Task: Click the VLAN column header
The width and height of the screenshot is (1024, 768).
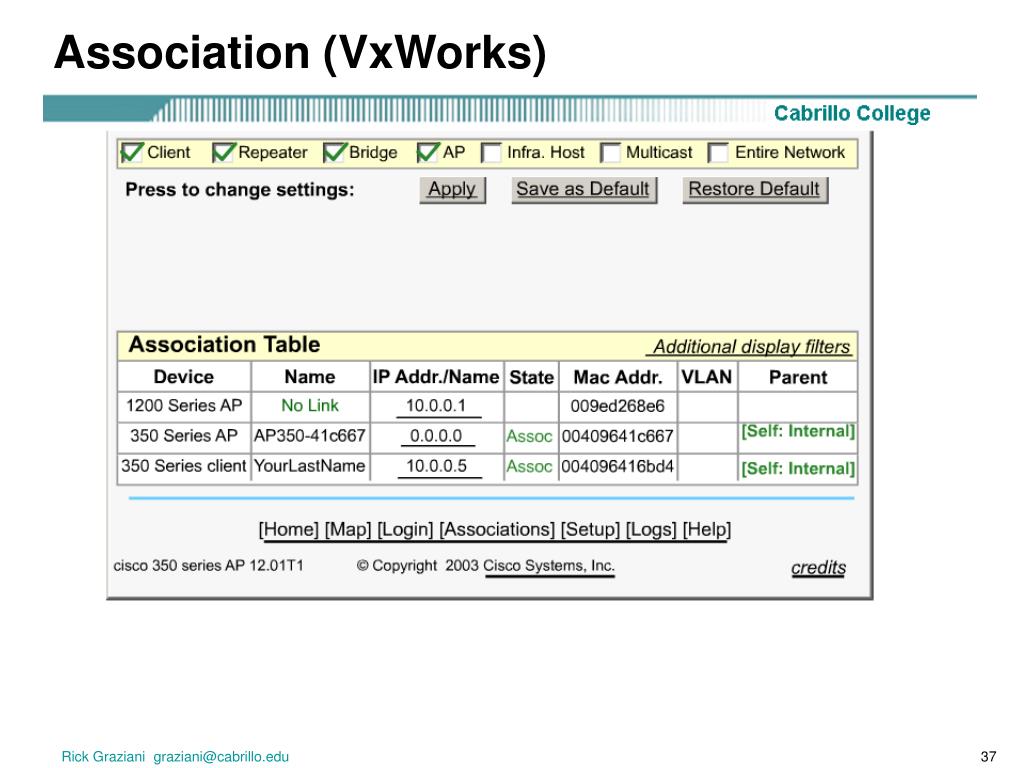Action: [x=707, y=377]
